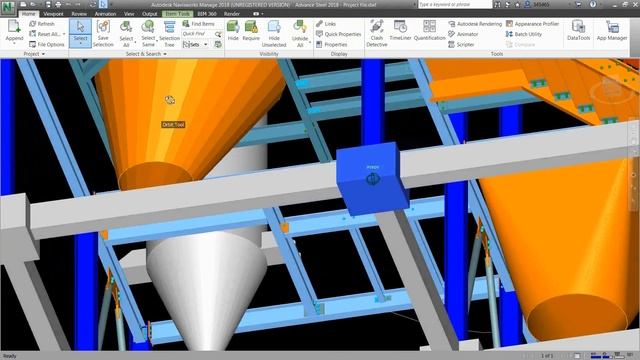Launch Batch Utility
This screenshot has height=360, width=640.
pos(524,34)
